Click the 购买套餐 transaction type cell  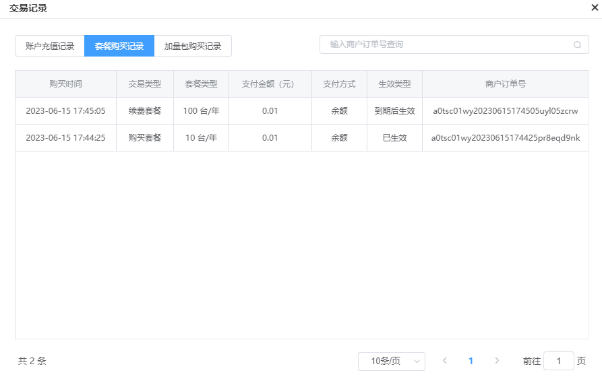(x=145, y=138)
